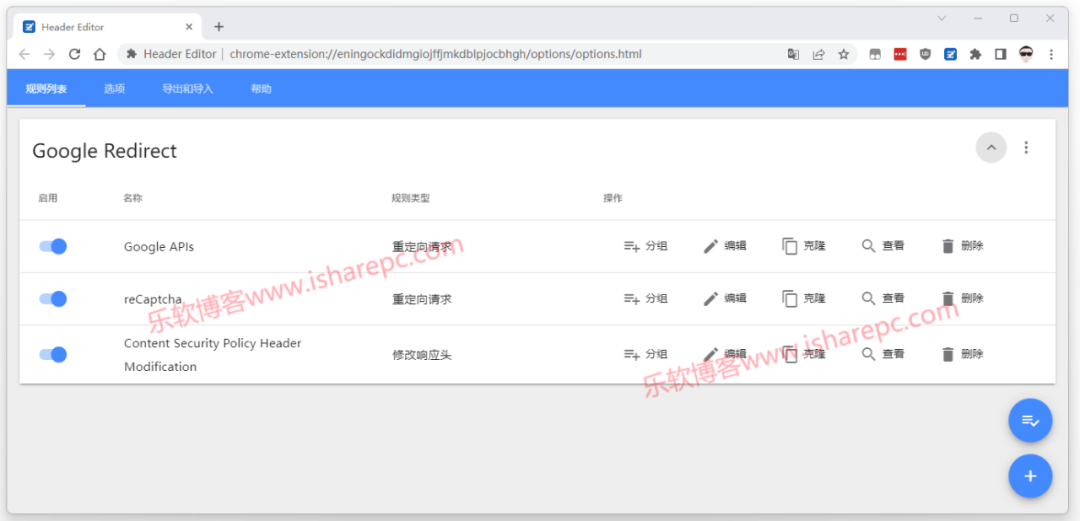This screenshot has width=1080, height=521.
Task: Toggle Content Security Policy Header Modification switch
Action: pos(53,354)
